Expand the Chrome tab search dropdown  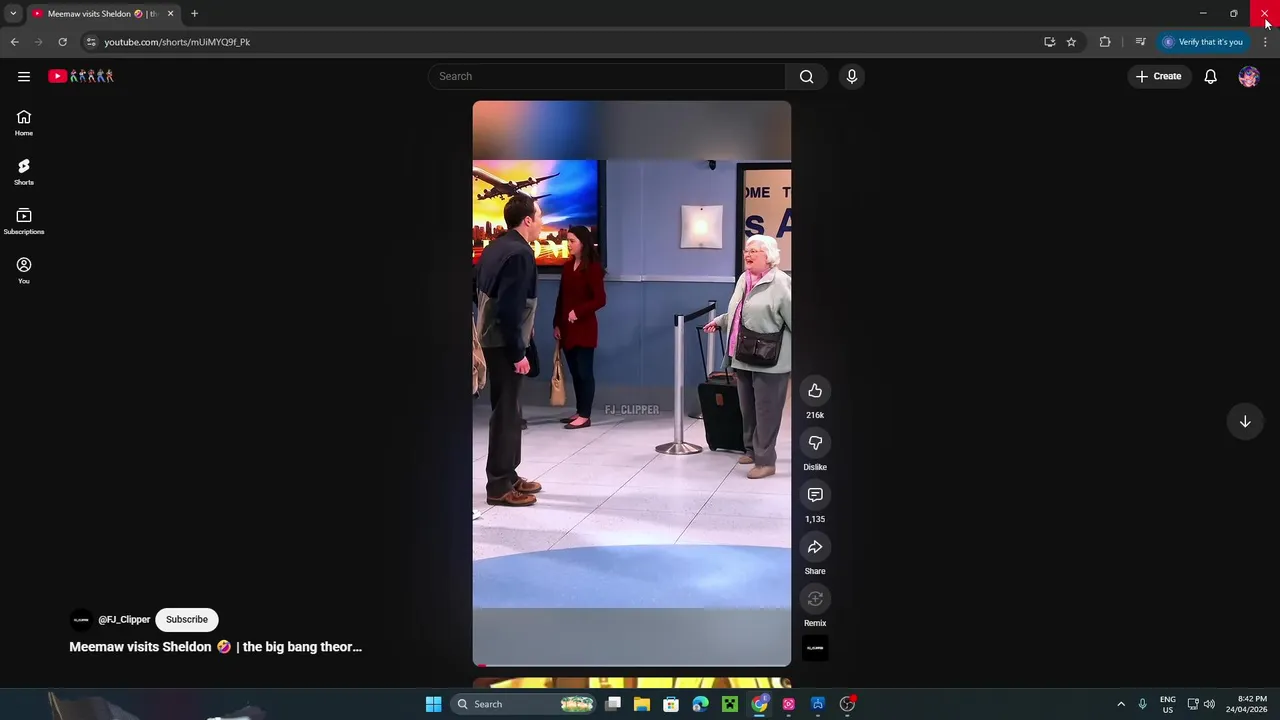click(13, 14)
